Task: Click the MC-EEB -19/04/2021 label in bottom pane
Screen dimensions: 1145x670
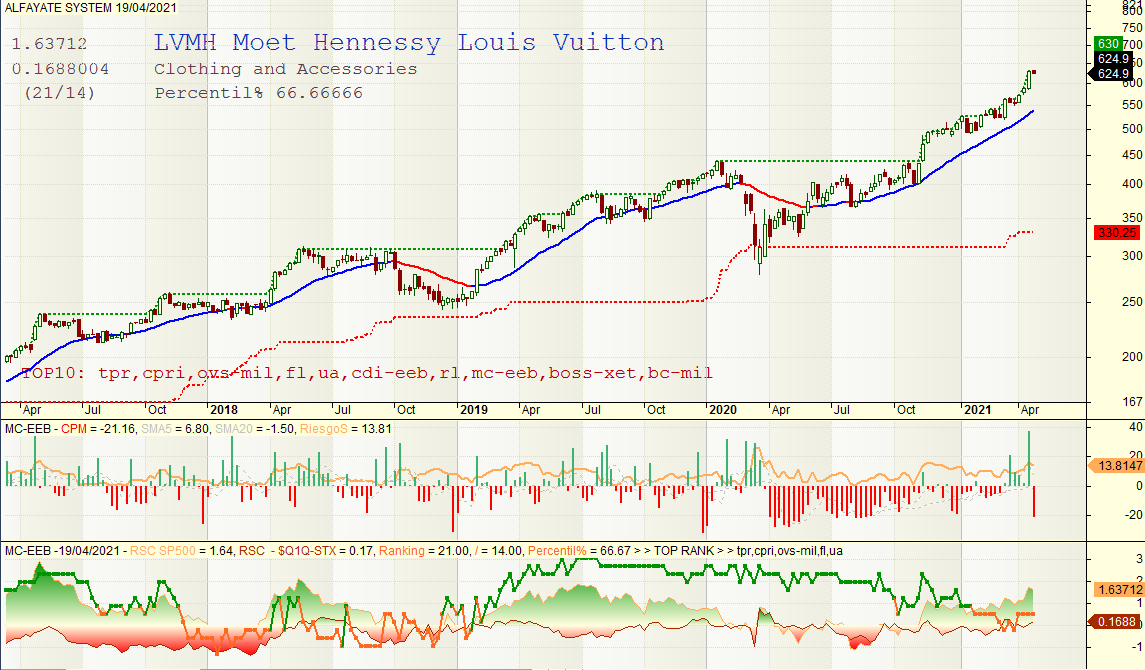Action: click(x=63, y=551)
